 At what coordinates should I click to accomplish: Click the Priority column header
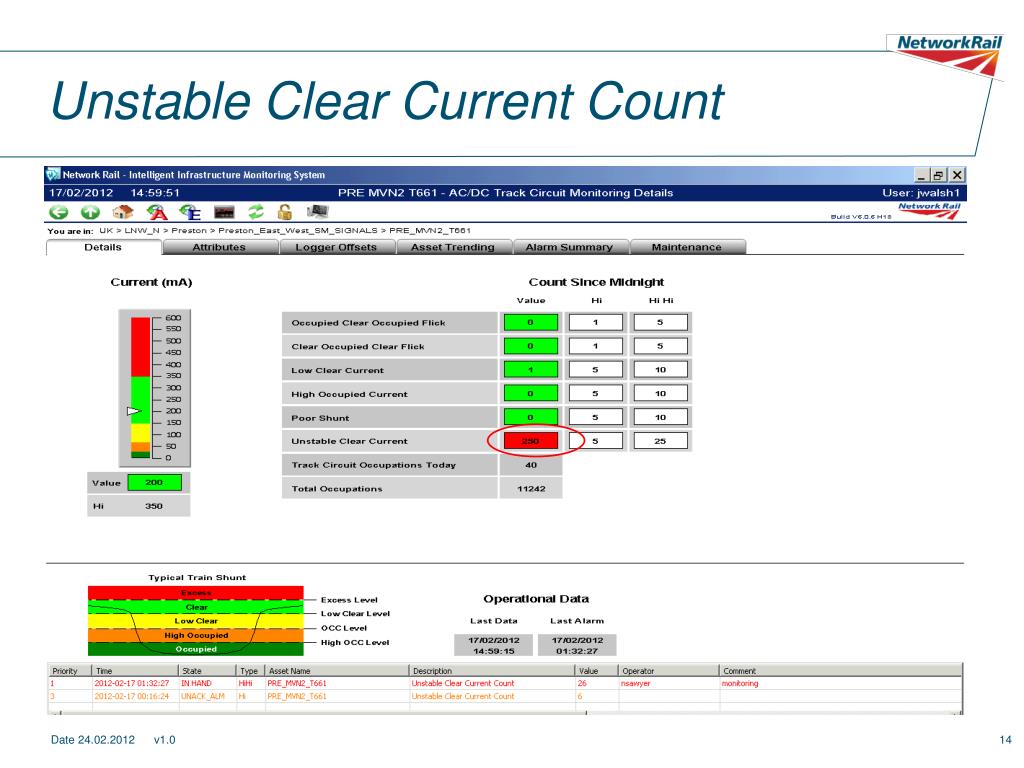(70, 671)
